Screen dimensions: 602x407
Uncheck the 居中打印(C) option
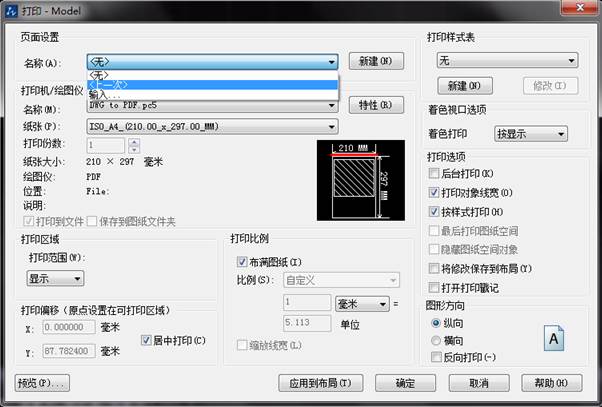point(147,340)
